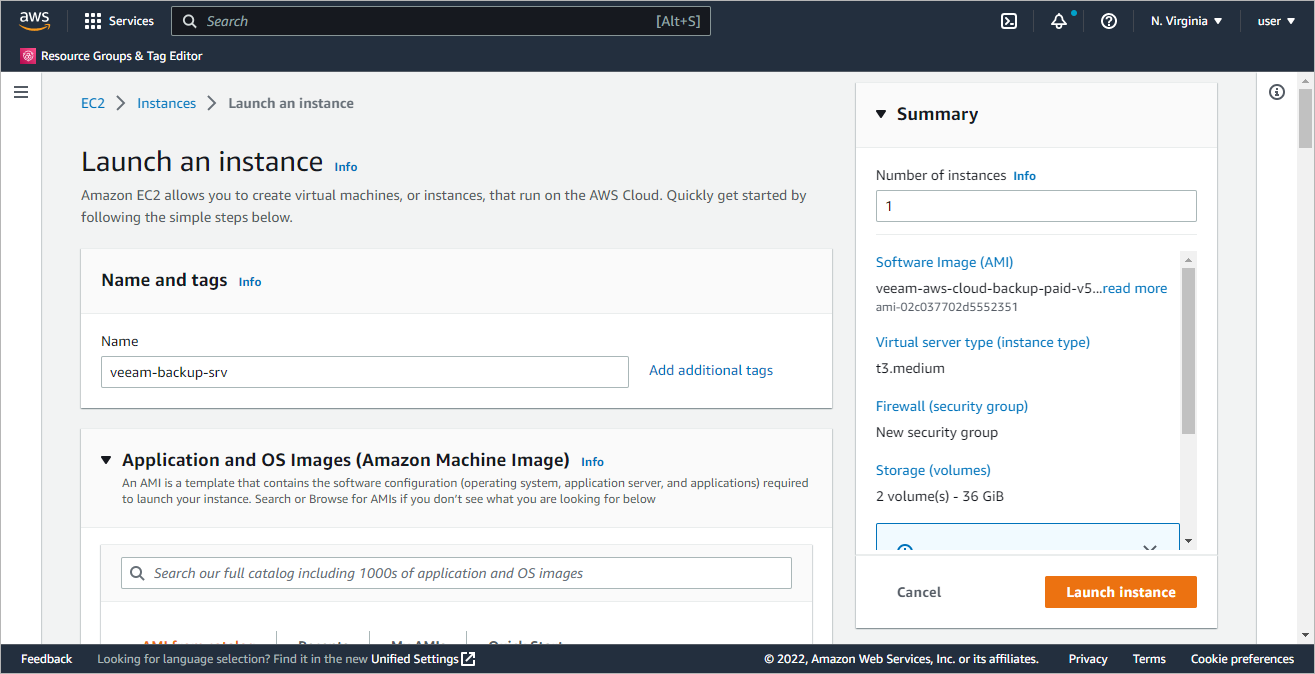Open Unified Settings from the footer

coord(416,659)
